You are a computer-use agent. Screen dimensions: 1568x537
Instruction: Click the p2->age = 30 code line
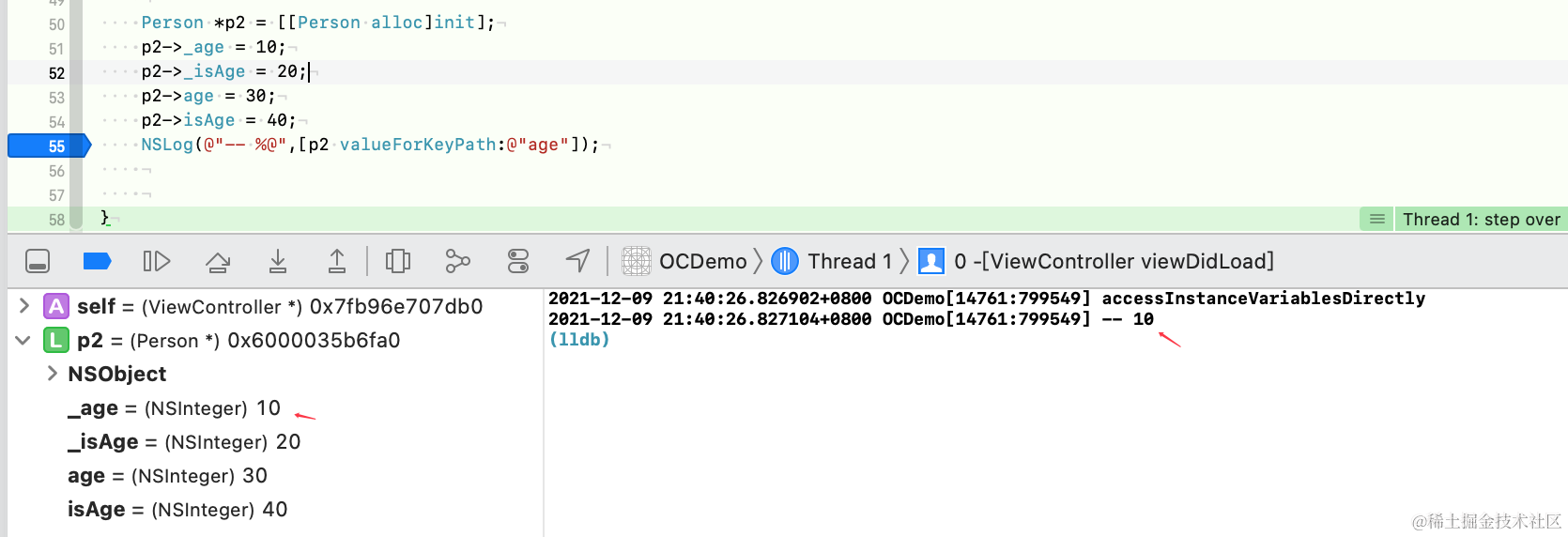[208, 96]
